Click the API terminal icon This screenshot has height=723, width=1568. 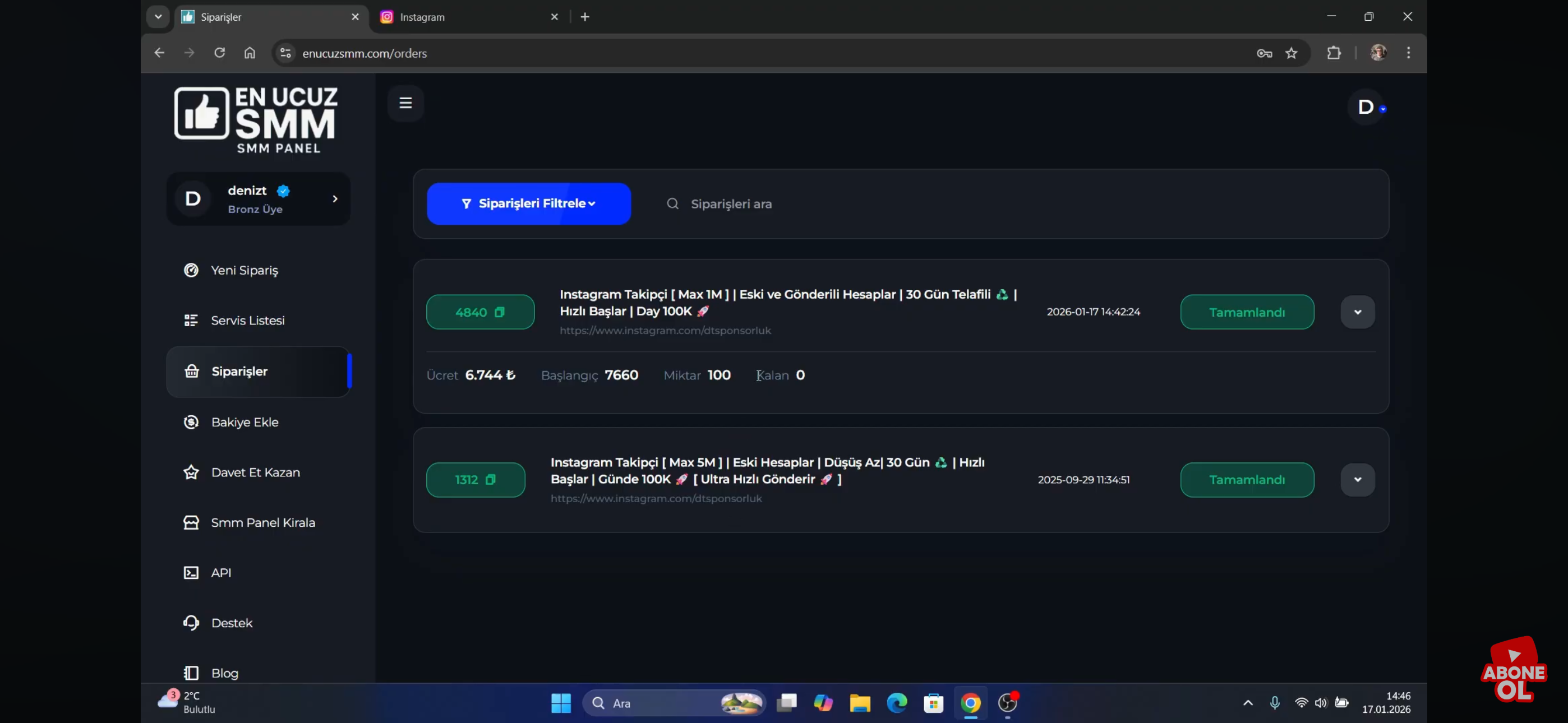pyautogui.click(x=191, y=573)
